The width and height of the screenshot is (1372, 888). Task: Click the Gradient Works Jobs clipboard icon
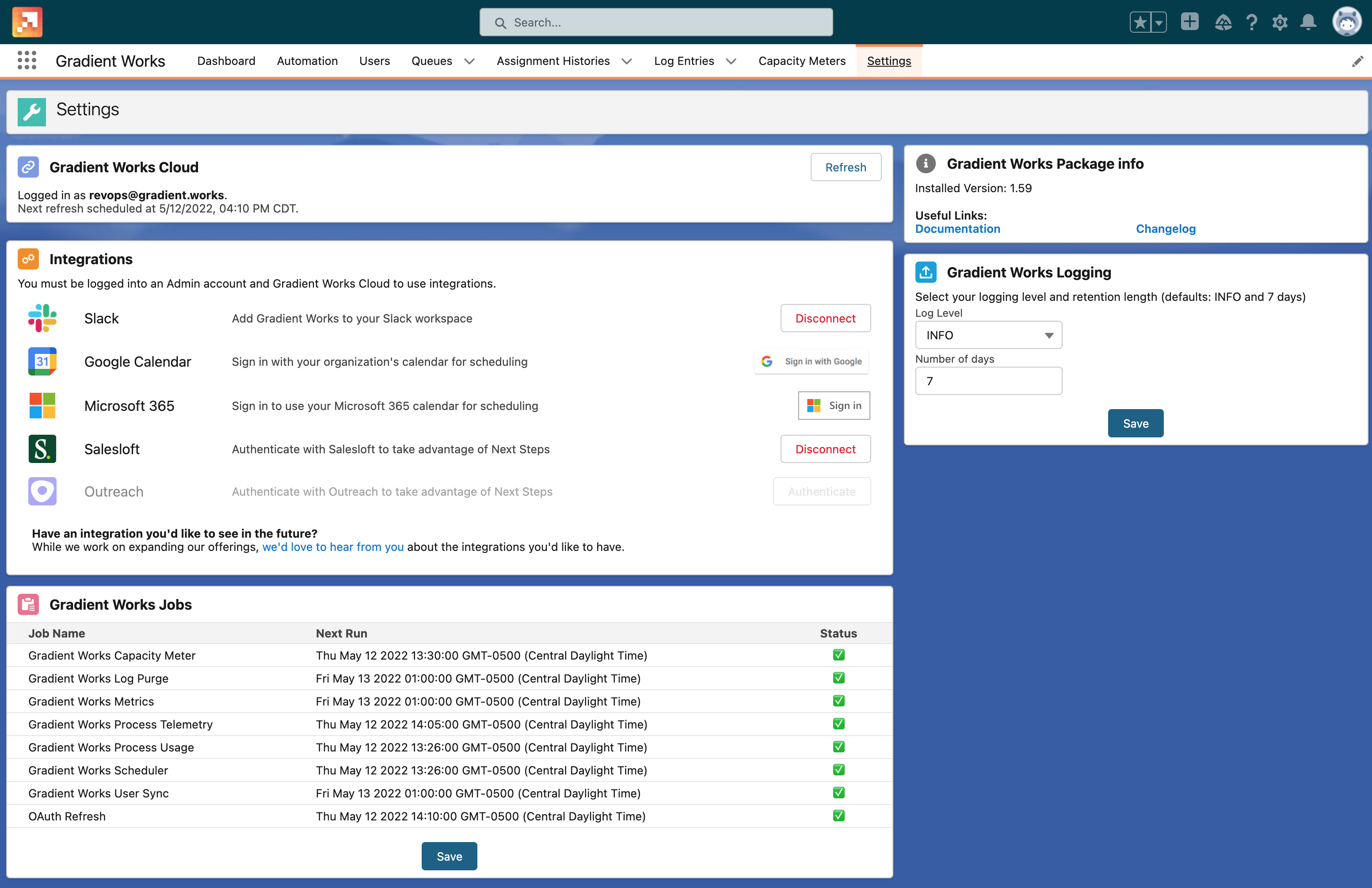[28, 604]
